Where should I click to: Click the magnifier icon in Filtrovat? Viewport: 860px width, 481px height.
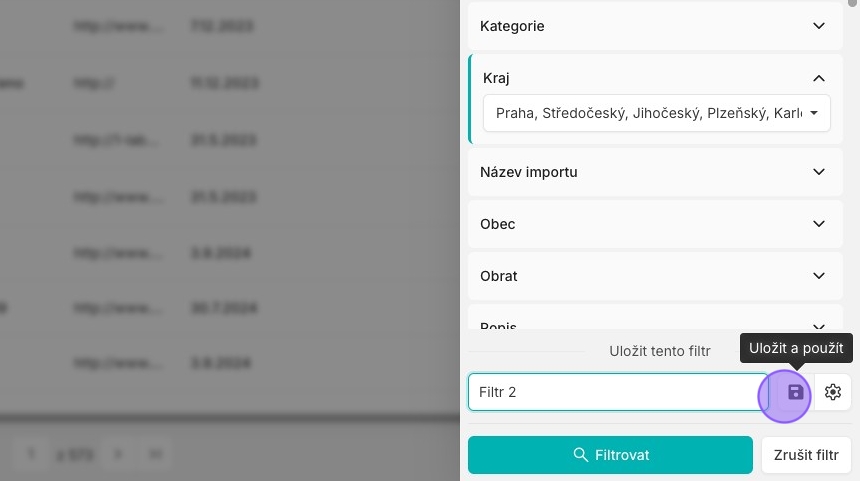[x=580, y=455]
